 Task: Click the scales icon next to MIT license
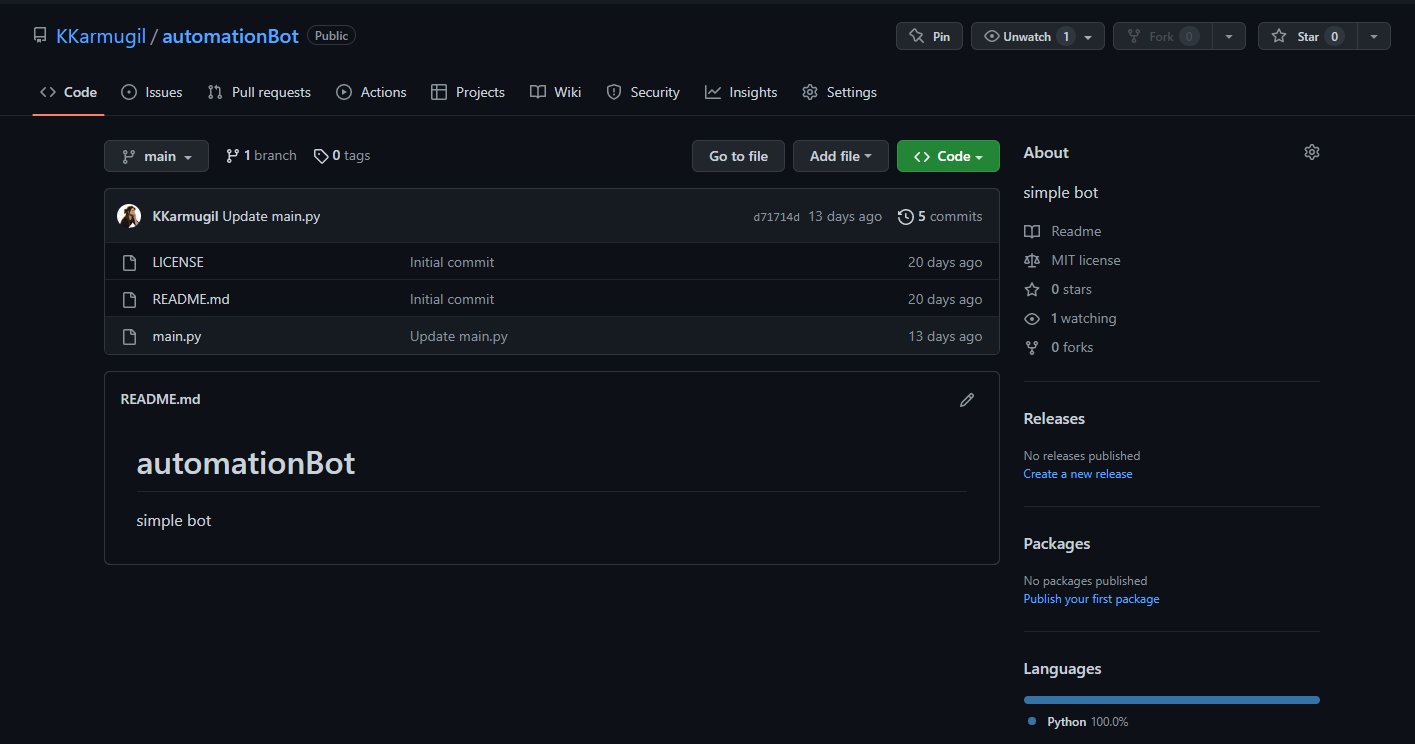tap(1032, 260)
